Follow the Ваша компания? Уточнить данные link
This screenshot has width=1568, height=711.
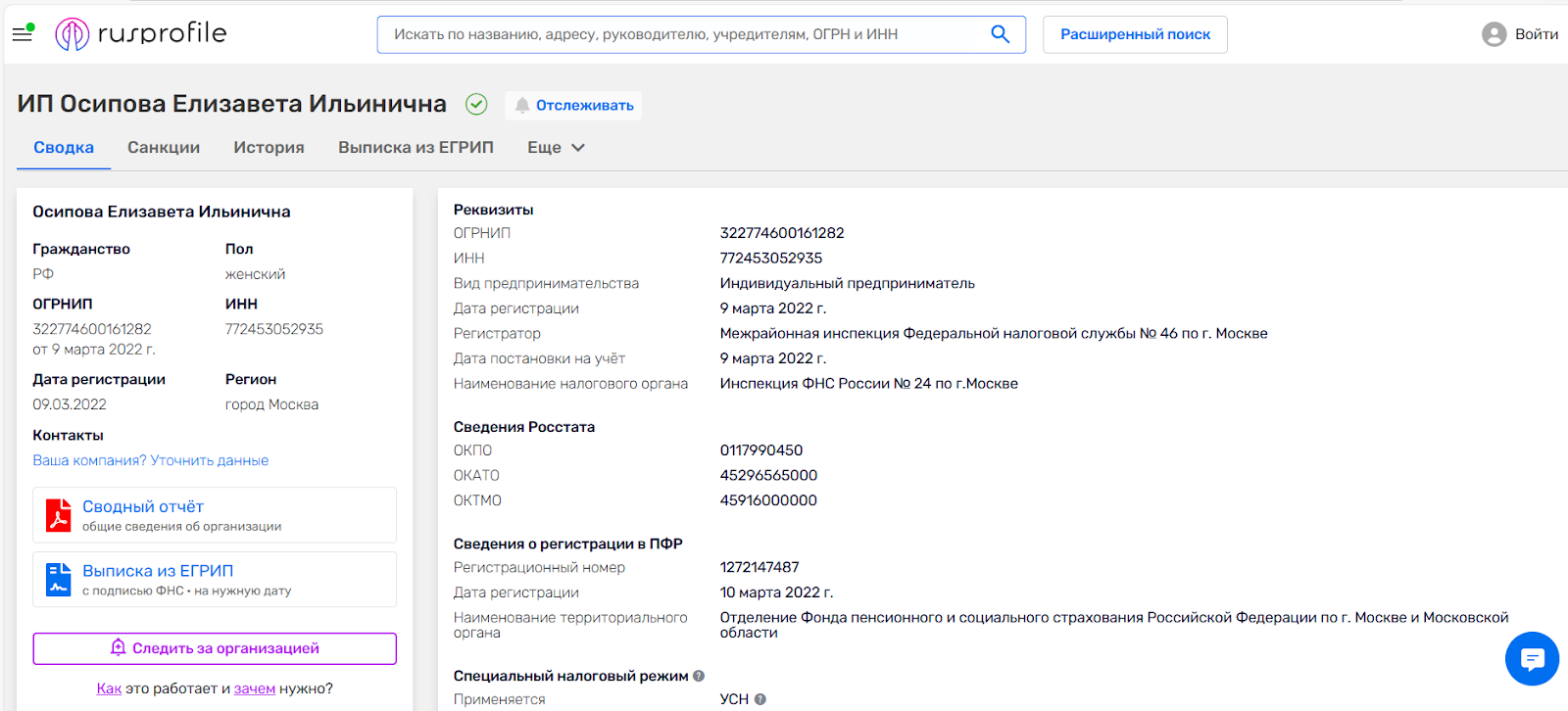(x=150, y=460)
